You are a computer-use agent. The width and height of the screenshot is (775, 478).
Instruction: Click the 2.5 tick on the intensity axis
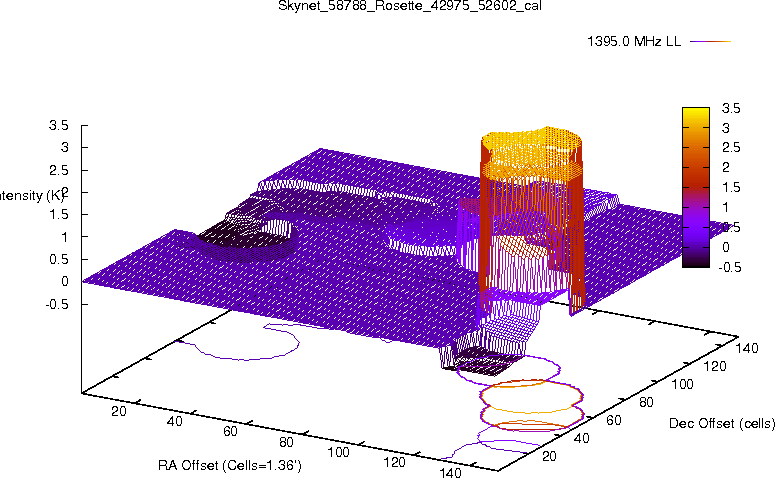(58, 170)
